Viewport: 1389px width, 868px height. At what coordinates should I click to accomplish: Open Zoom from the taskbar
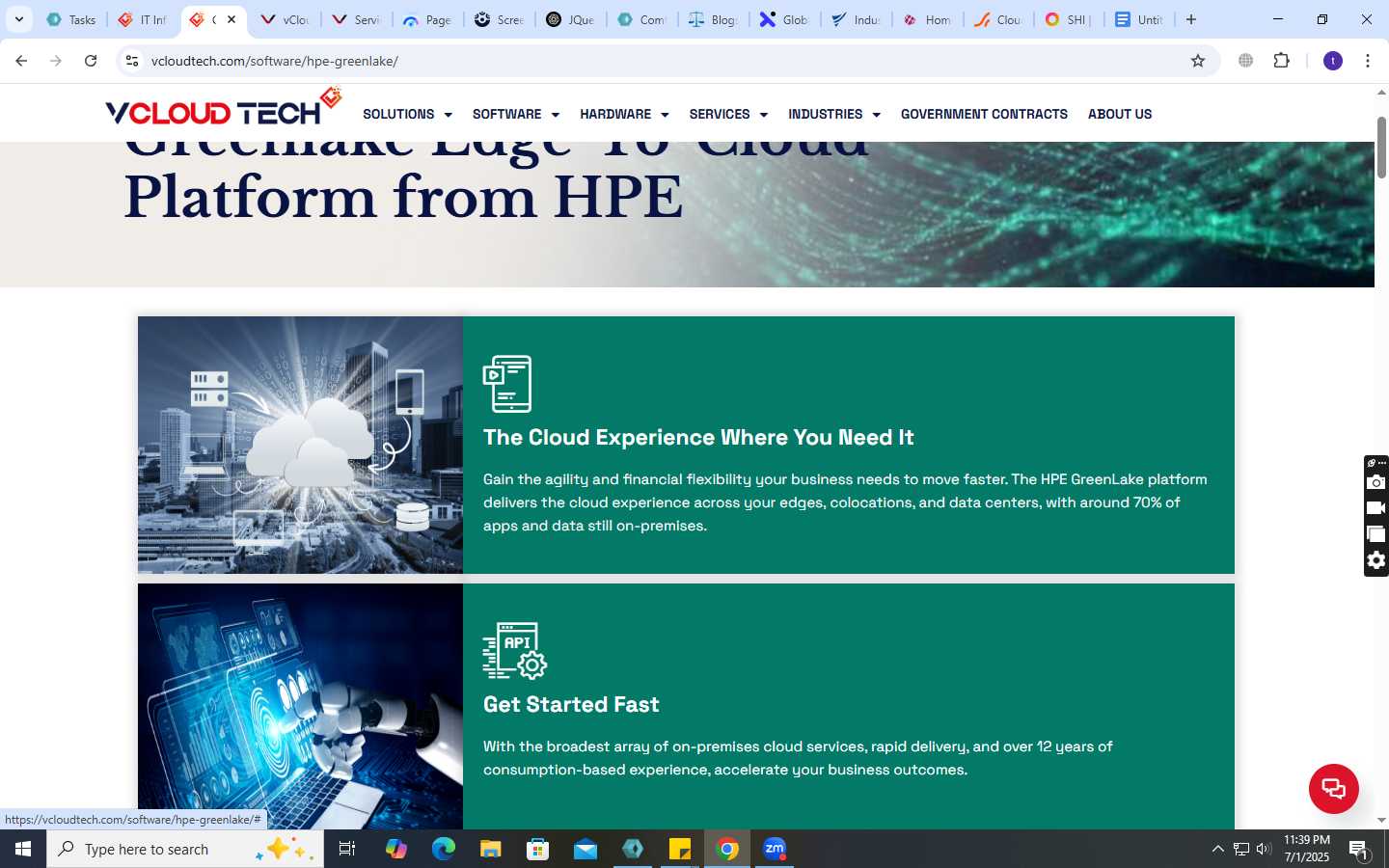pos(775,849)
